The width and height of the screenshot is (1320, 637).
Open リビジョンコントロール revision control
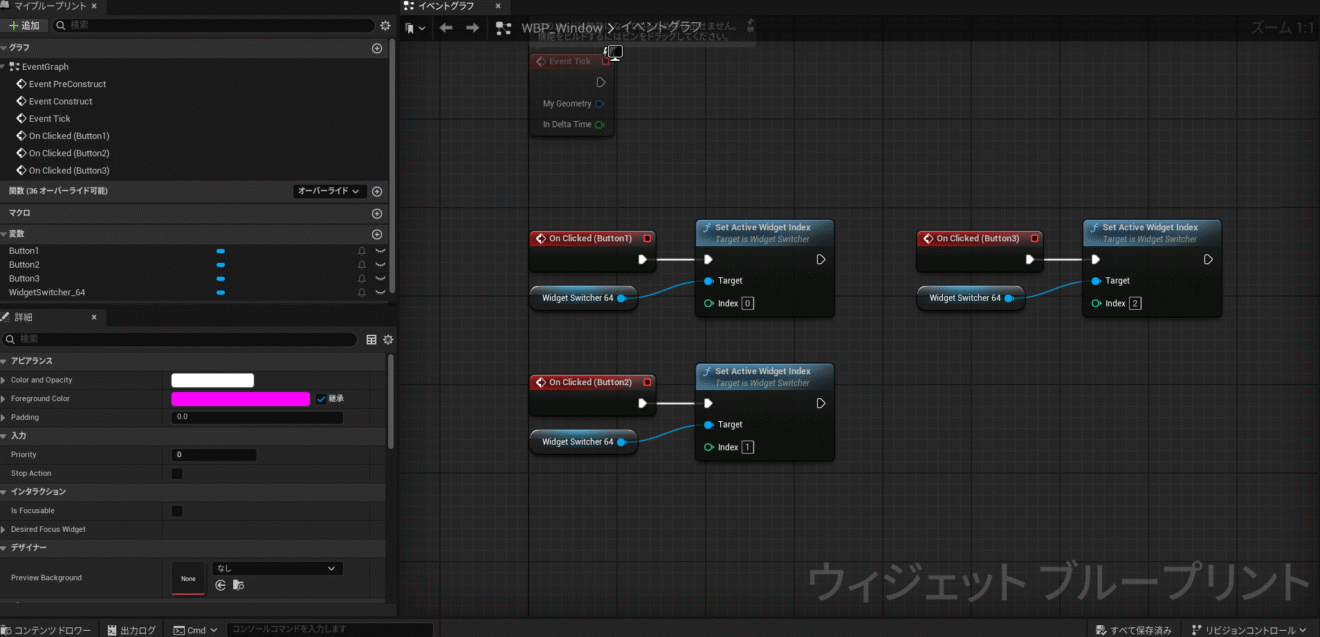(x=1252, y=630)
